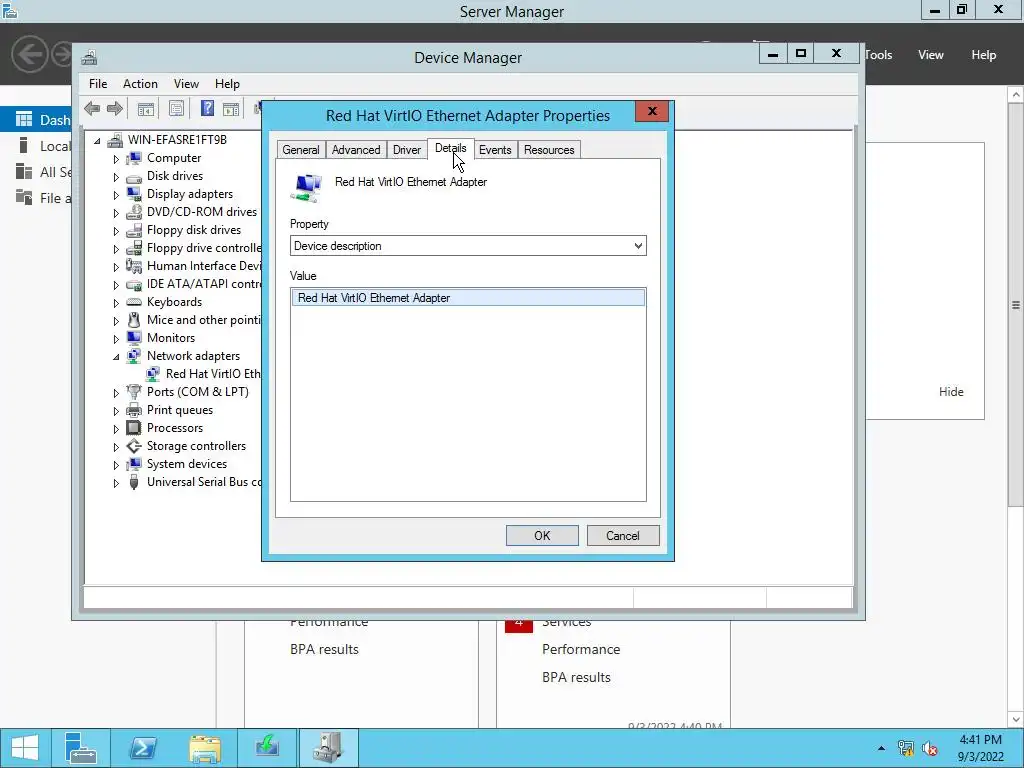Open Server Manager's Help menu
Screen dimensions: 1024x768
click(x=983, y=55)
